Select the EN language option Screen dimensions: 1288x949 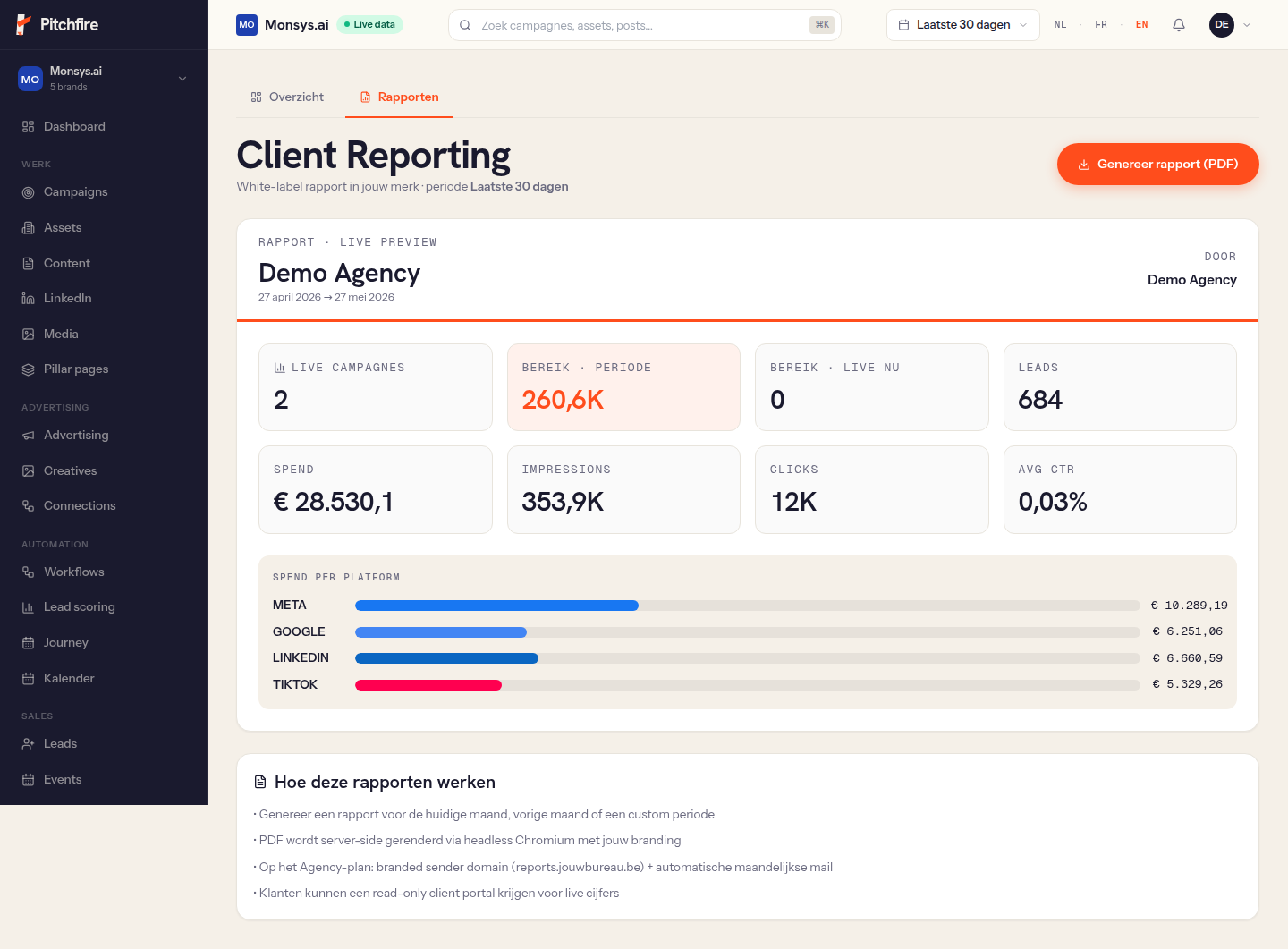pos(1142,25)
